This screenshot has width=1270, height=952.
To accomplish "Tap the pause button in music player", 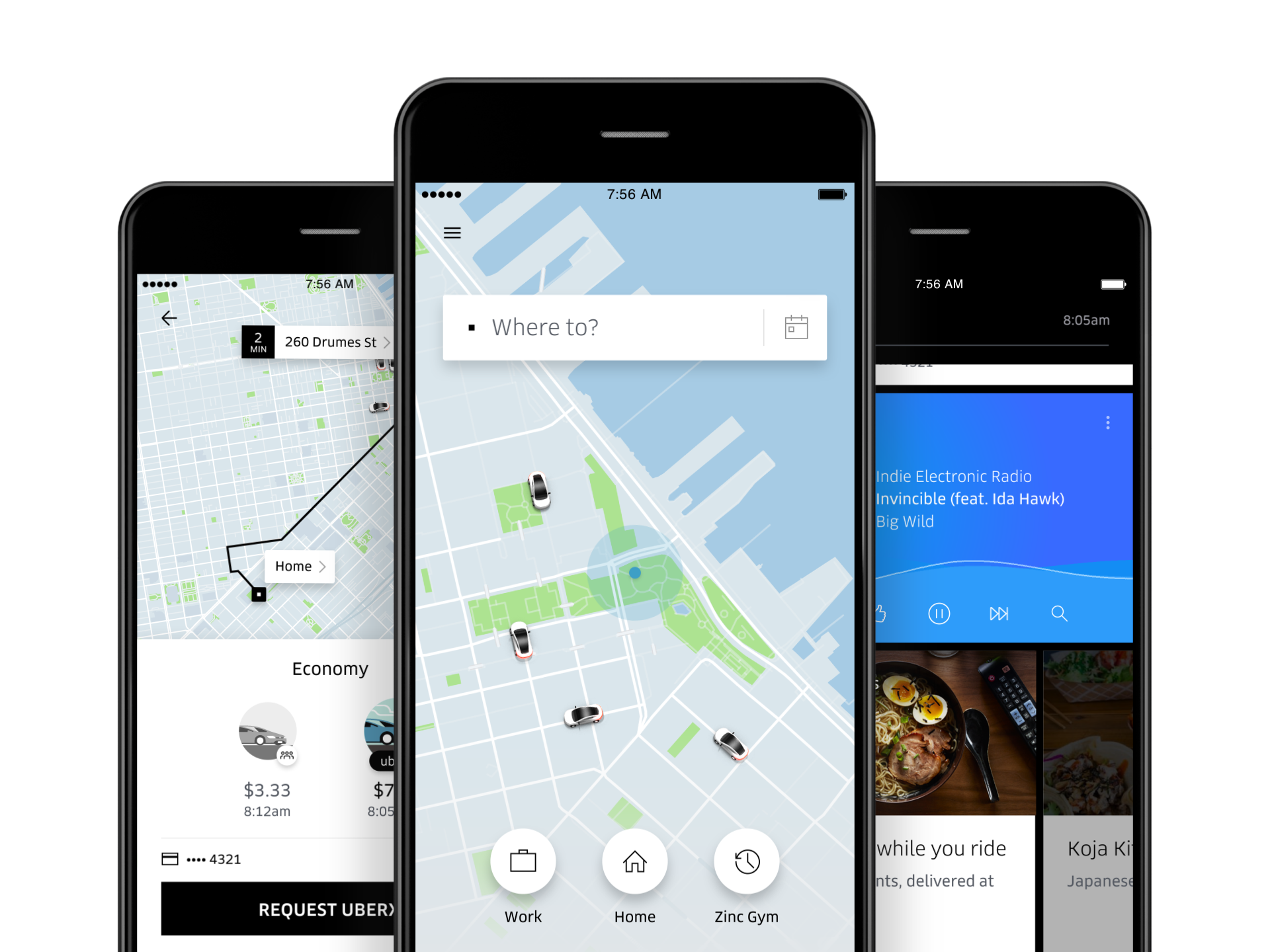I will (939, 613).
